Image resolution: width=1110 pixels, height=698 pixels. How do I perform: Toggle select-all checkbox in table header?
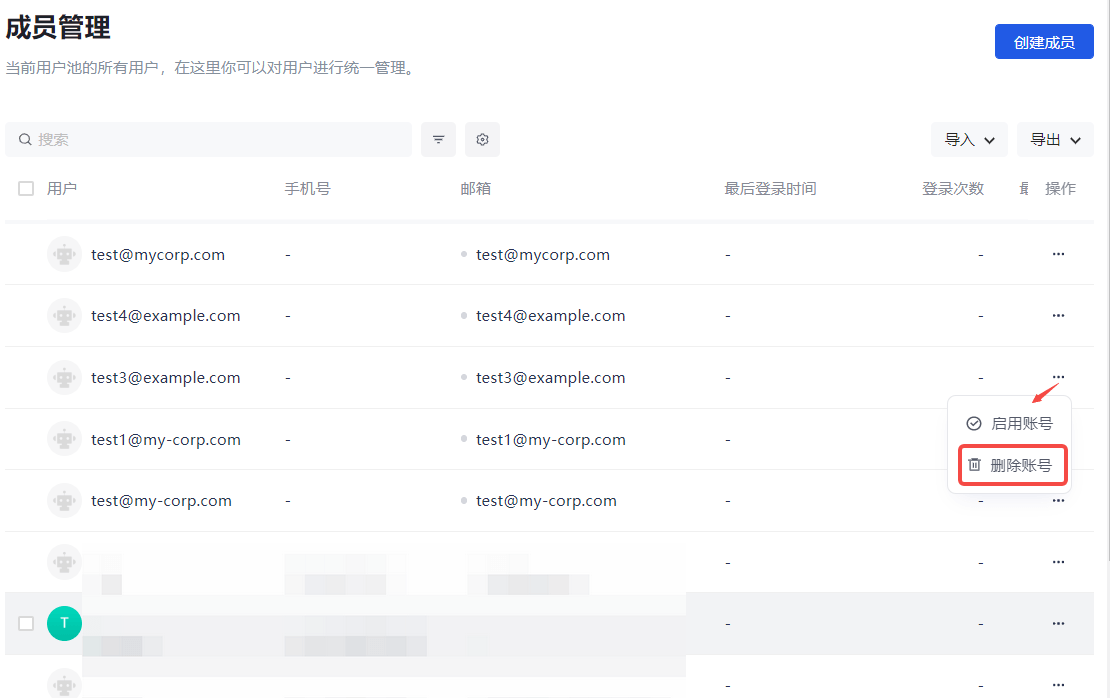coord(26,188)
